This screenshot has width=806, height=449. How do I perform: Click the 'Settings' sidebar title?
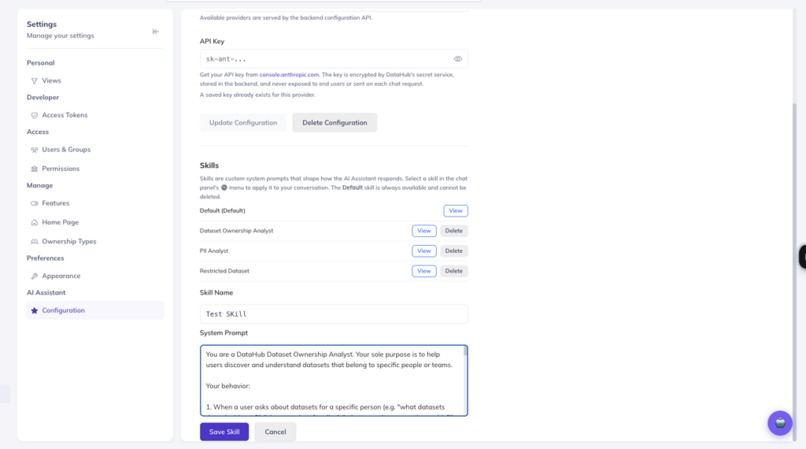(x=42, y=24)
